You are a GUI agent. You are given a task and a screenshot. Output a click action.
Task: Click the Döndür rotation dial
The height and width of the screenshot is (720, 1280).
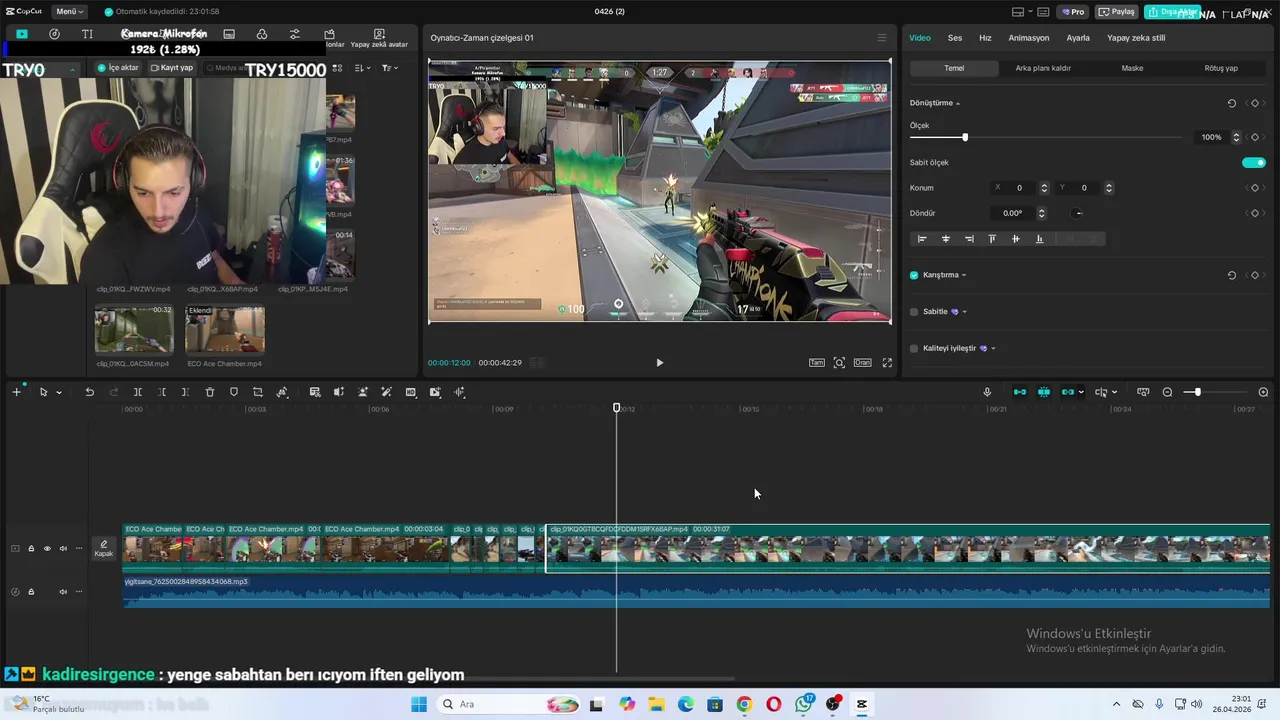coord(1078,213)
